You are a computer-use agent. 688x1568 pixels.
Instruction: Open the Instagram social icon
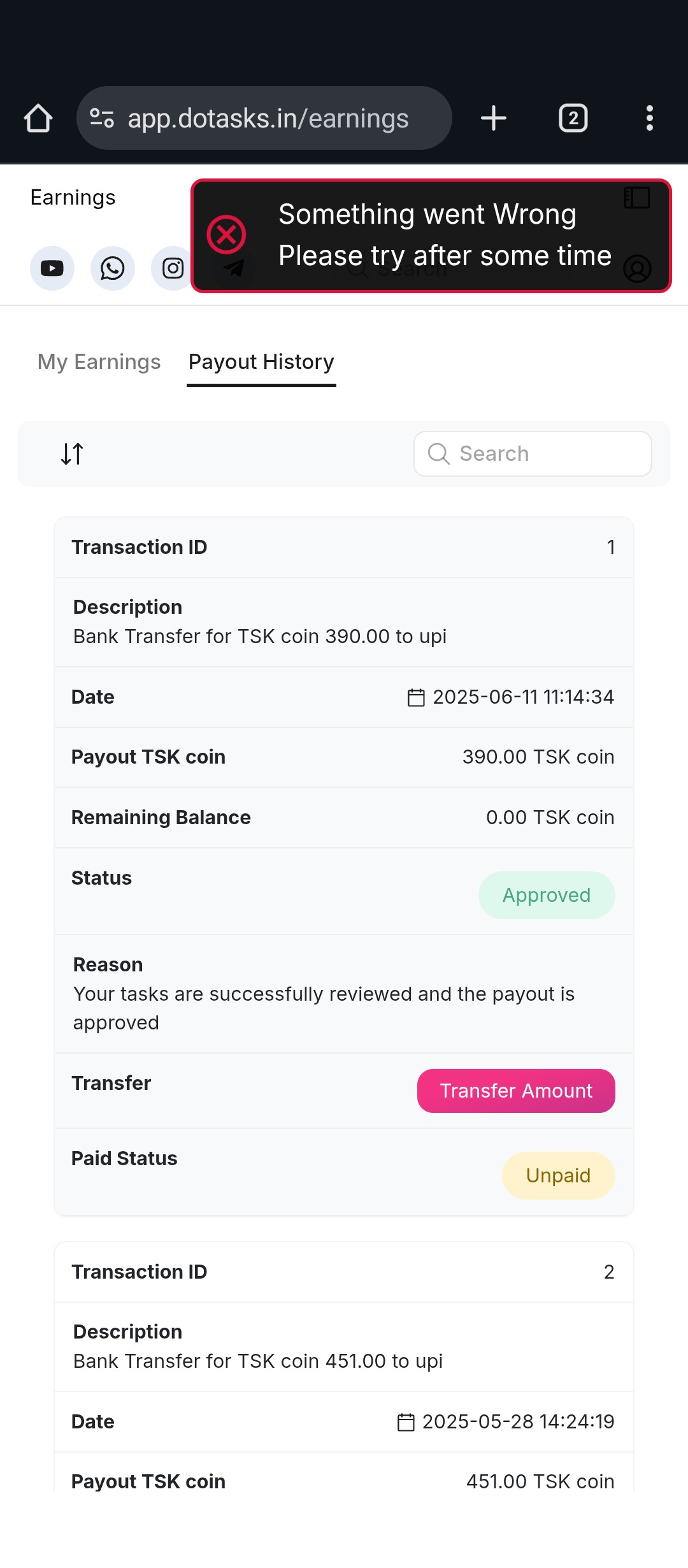pos(172,268)
